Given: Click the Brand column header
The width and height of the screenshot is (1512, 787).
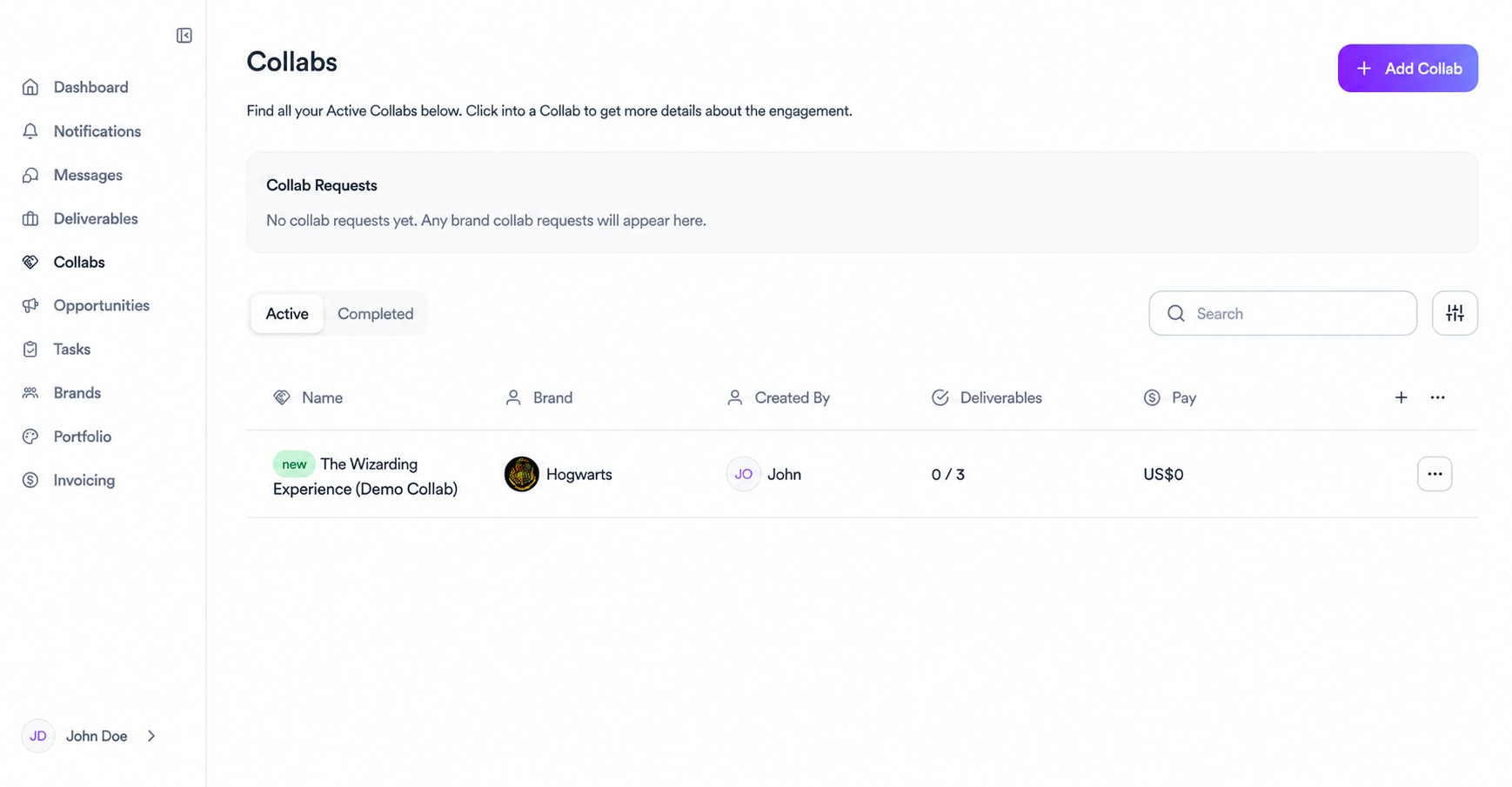Looking at the screenshot, I should [552, 397].
